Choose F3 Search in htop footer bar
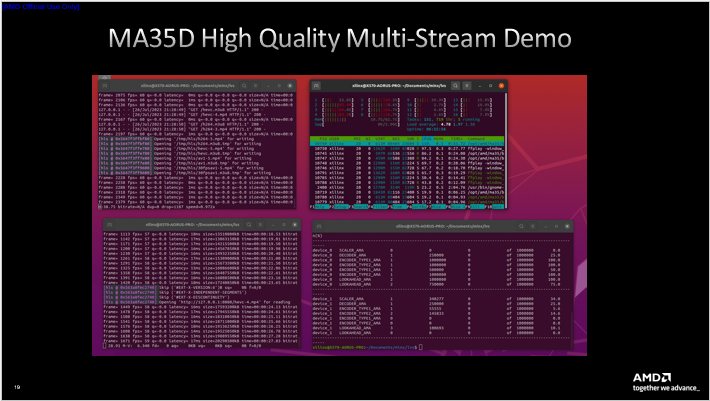The height and width of the screenshot is (401, 710). (x=358, y=208)
